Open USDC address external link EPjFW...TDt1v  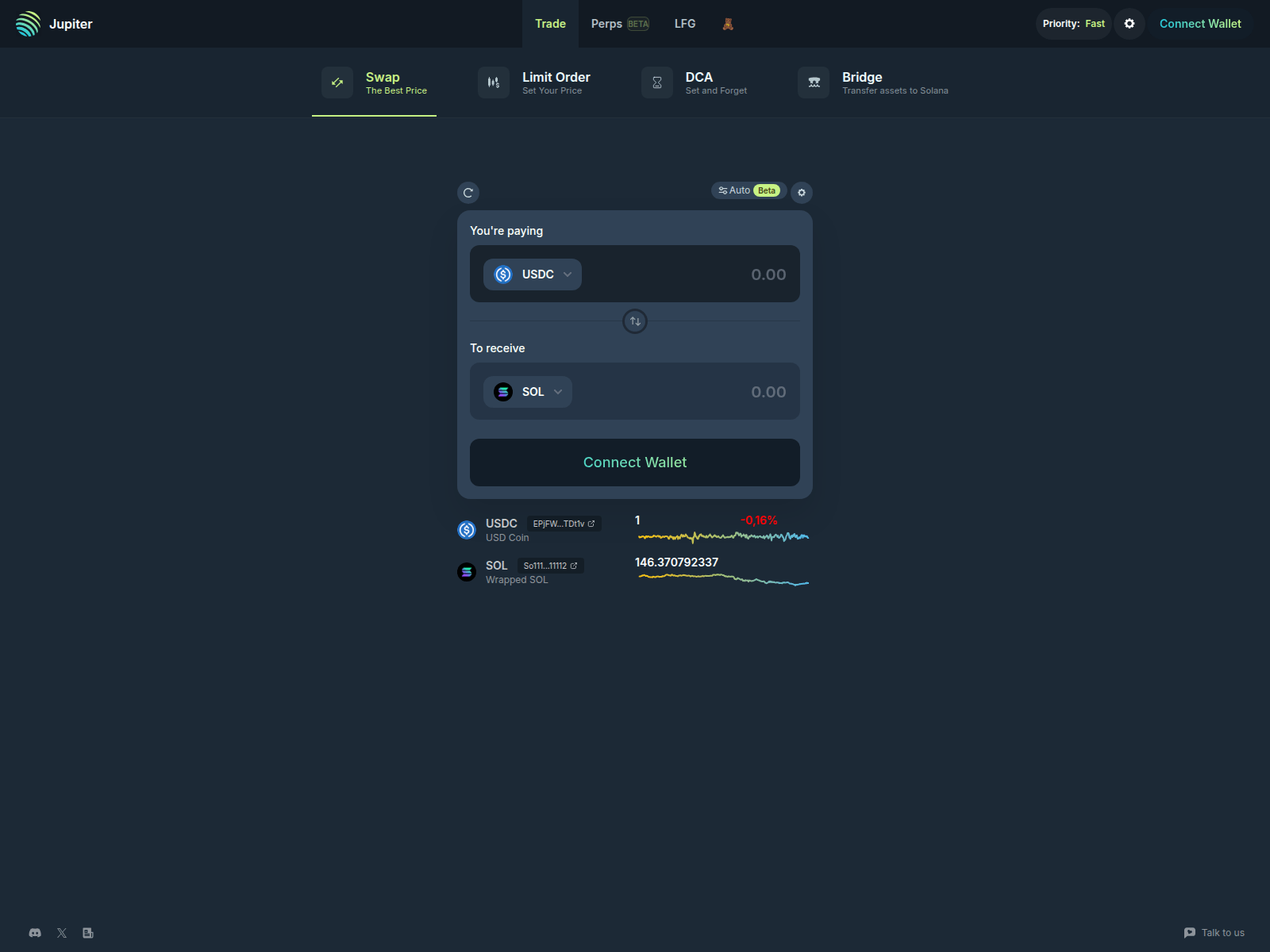(x=564, y=524)
